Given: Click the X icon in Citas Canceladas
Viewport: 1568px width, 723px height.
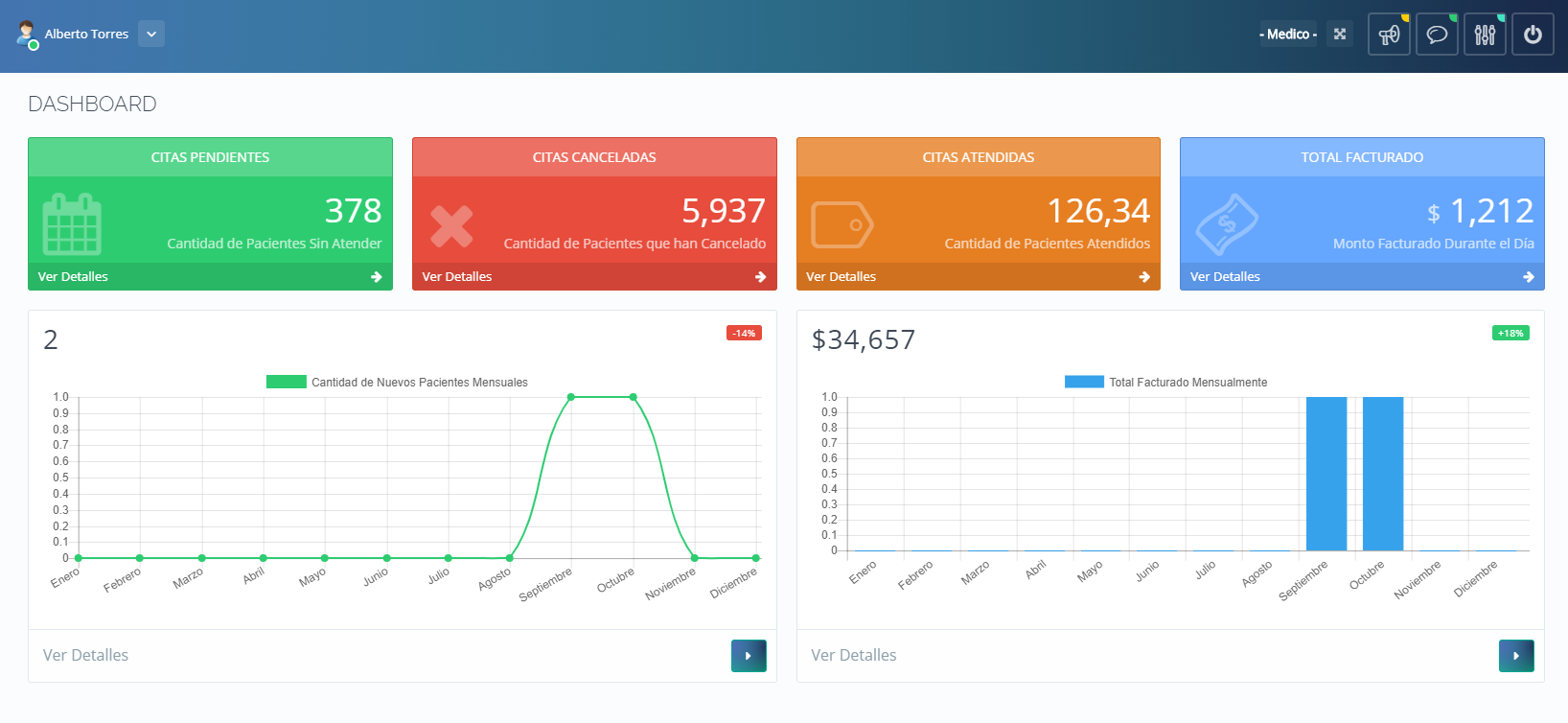Looking at the screenshot, I should coord(451,226).
